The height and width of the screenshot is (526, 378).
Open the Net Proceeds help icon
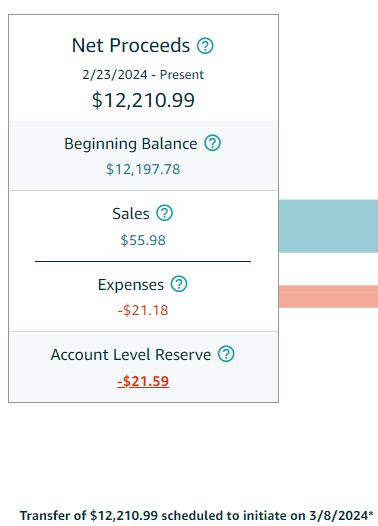tap(205, 46)
